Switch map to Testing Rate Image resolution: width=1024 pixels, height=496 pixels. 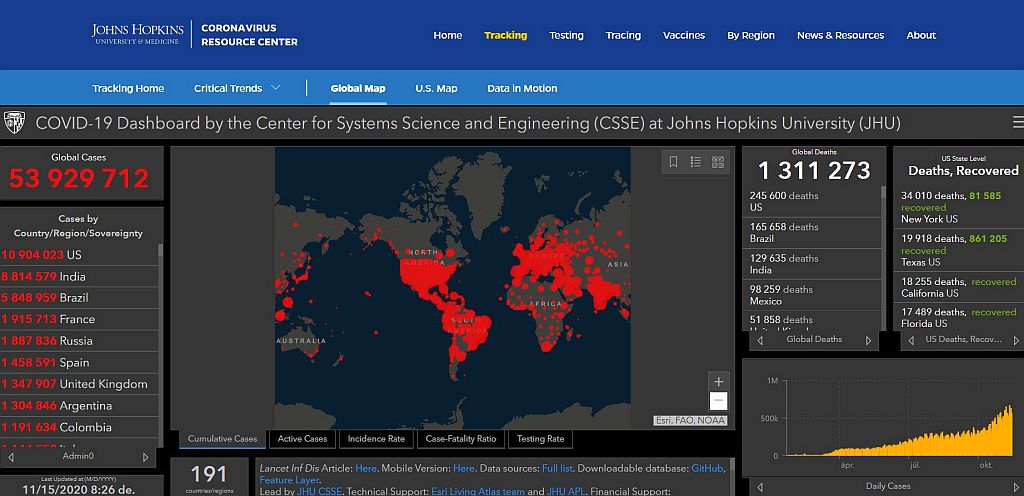pyautogui.click(x=541, y=439)
